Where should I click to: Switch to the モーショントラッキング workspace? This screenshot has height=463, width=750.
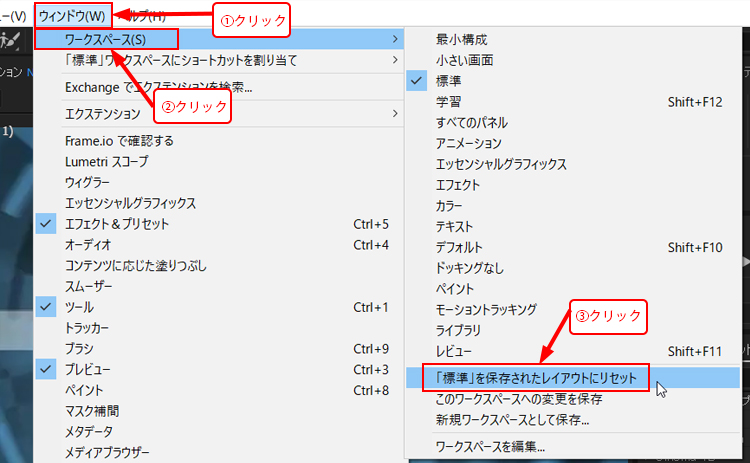pyautogui.click(x=486, y=309)
